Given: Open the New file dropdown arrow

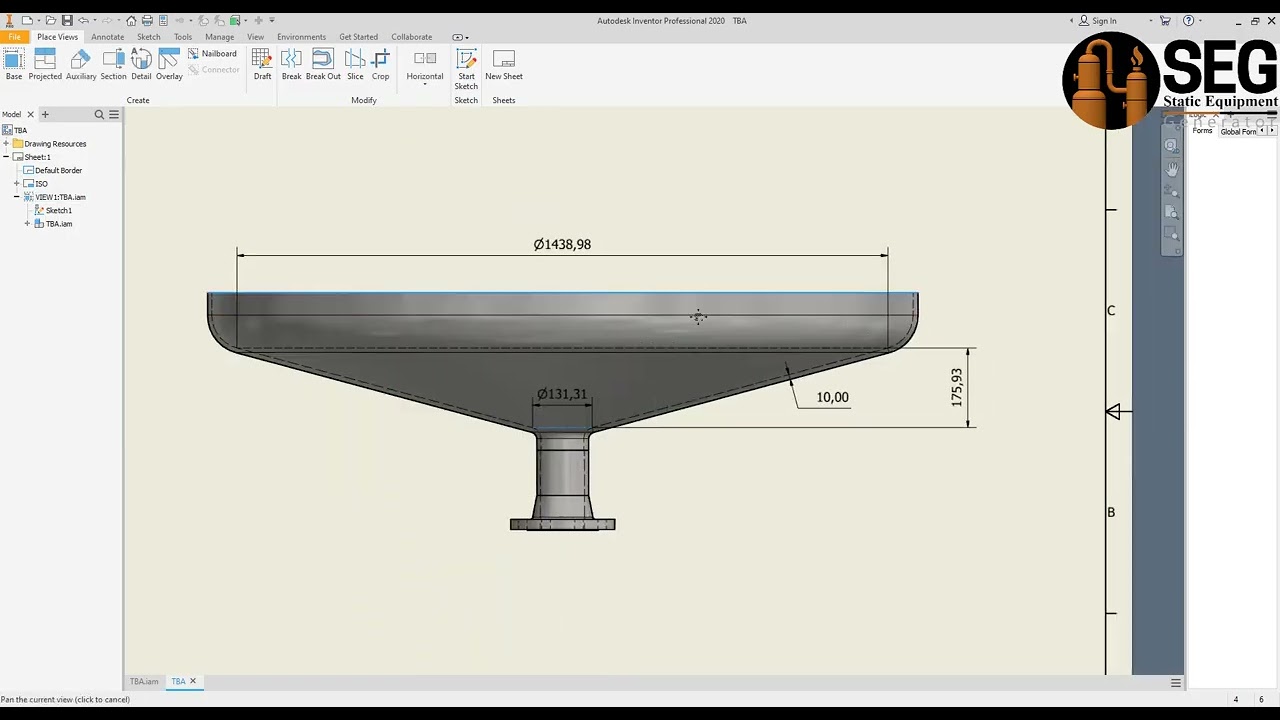Looking at the screenshot, I should point(38,20).
